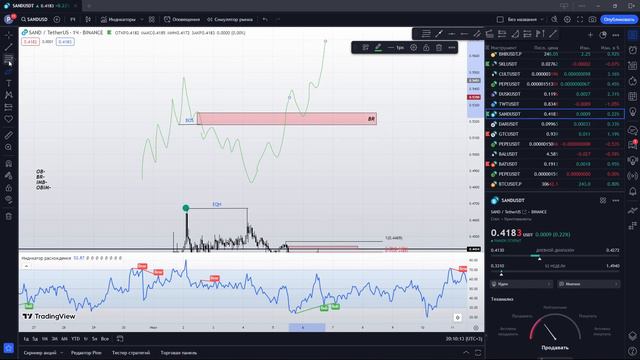The width and height of the screenshot is (640, 360).
Task: Open the Индикаторы indicators menu
Action: pyautogui.click(x=118, y=19)
